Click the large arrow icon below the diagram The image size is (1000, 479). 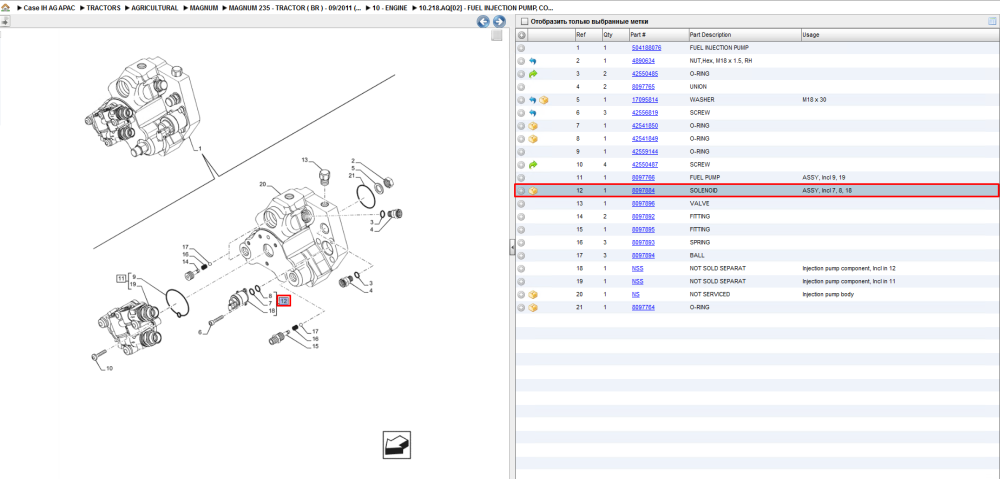coord(397,445)
